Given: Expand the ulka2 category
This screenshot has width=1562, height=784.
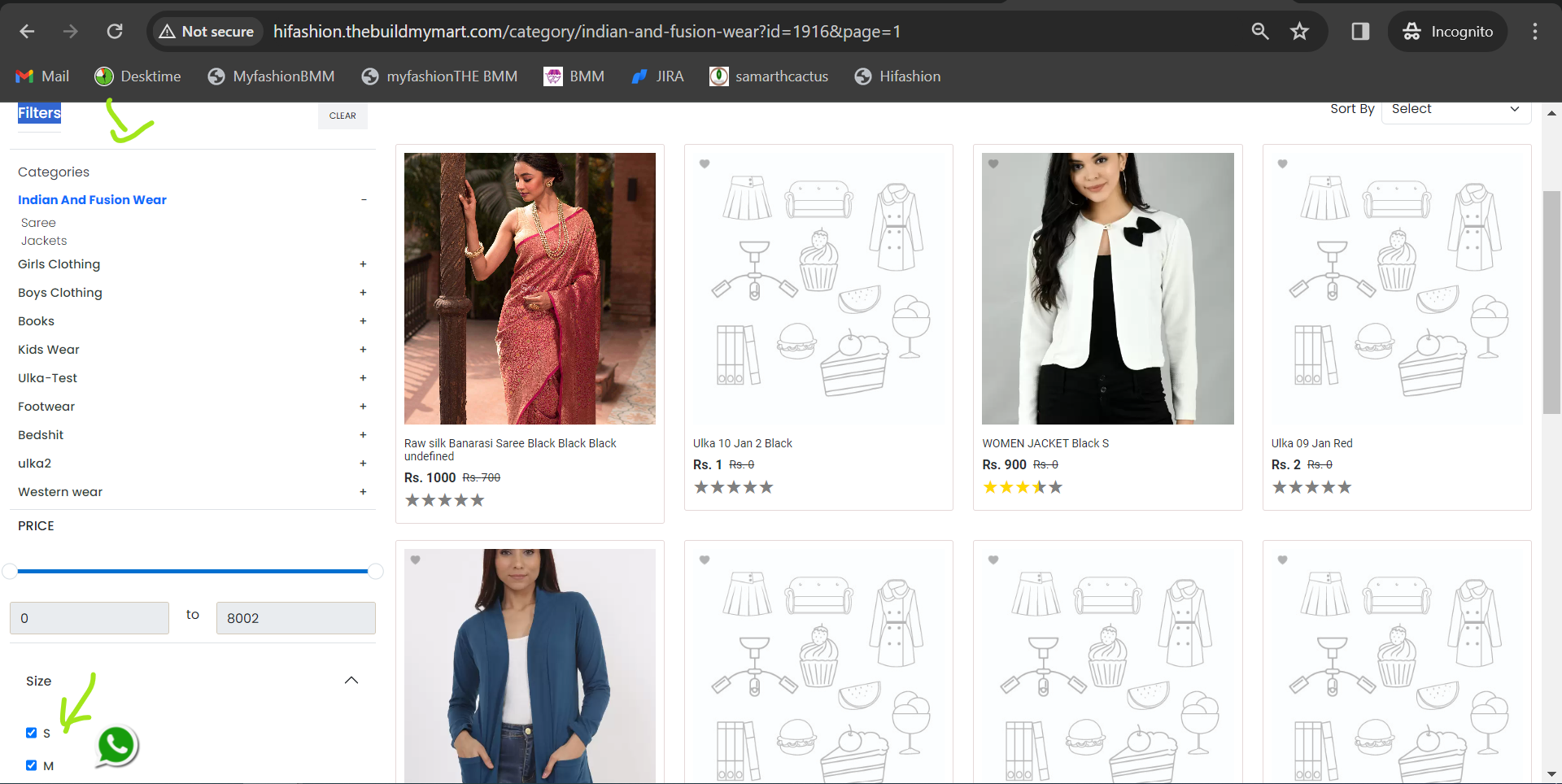Looking at the screenshot, I should click(364, 464).
